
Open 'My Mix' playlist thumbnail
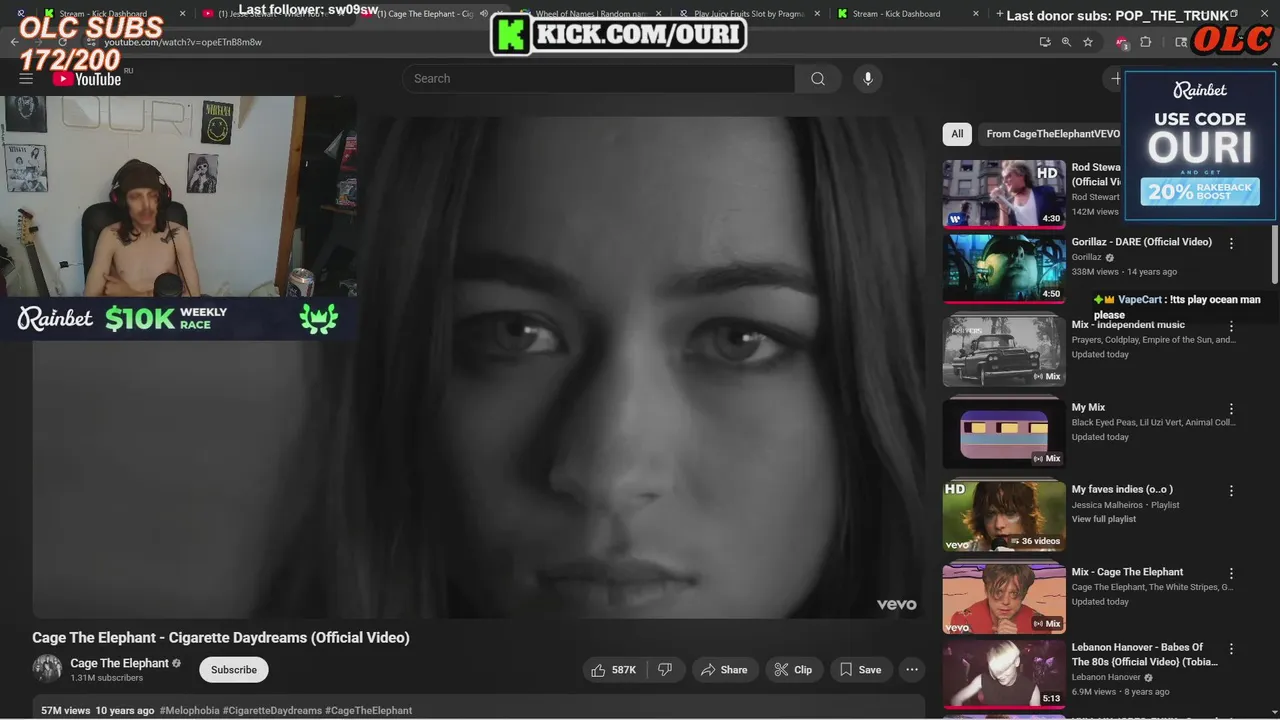pos(1004,433)
